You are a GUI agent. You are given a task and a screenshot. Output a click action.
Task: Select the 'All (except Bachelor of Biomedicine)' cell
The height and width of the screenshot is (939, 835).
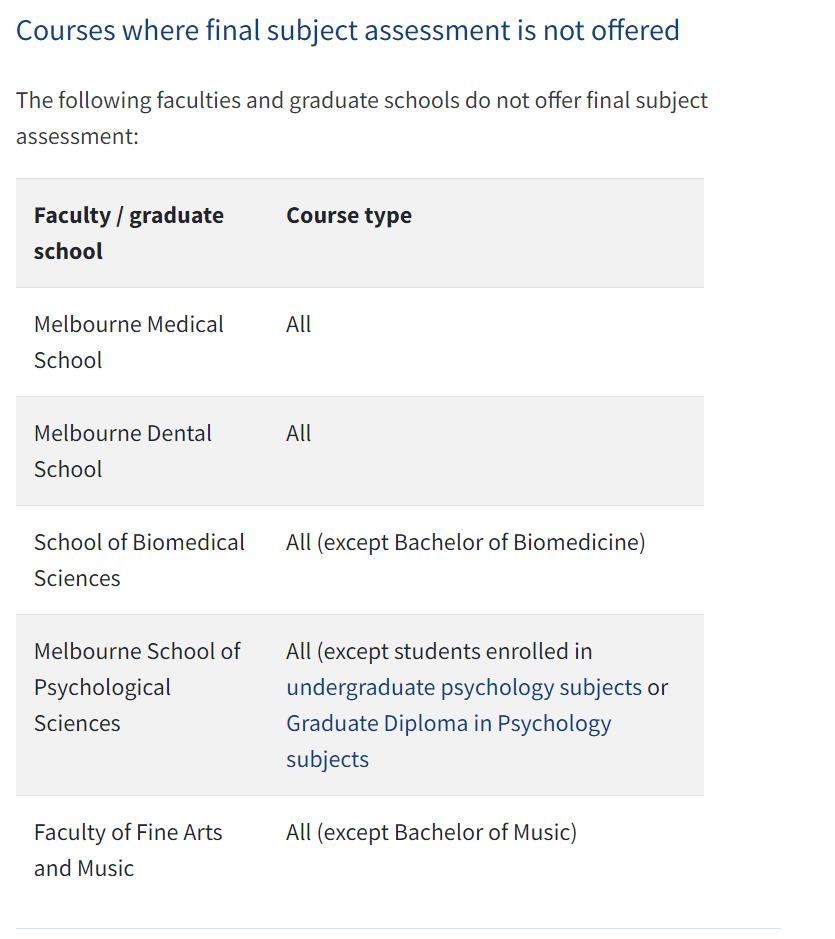pyautogui.click(x=465, y=543)
